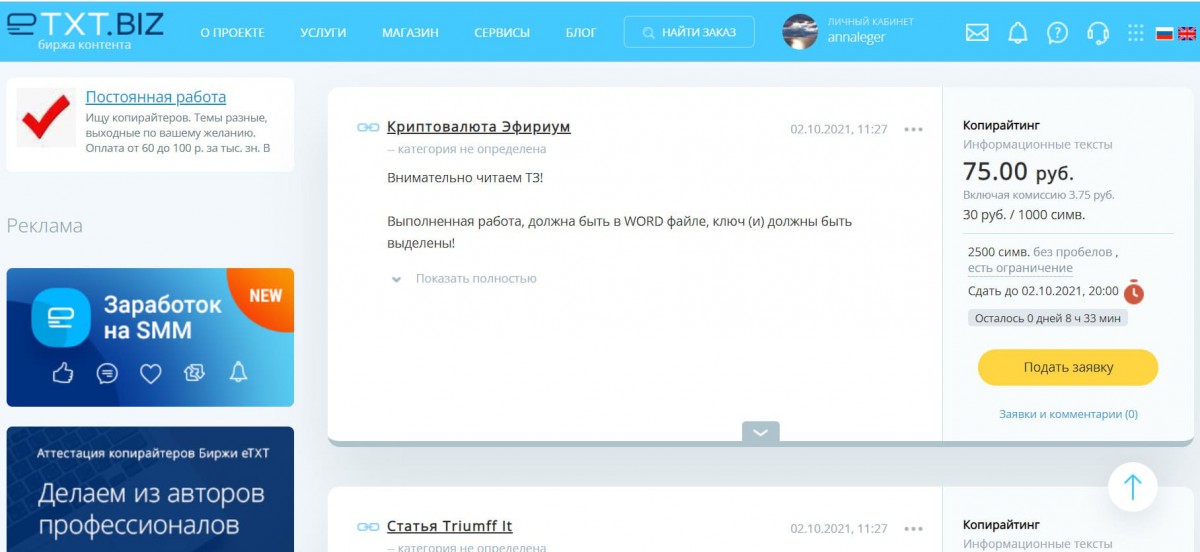
Task: Open О ПРОЕКТЕ menu
Action: (232, 33)
